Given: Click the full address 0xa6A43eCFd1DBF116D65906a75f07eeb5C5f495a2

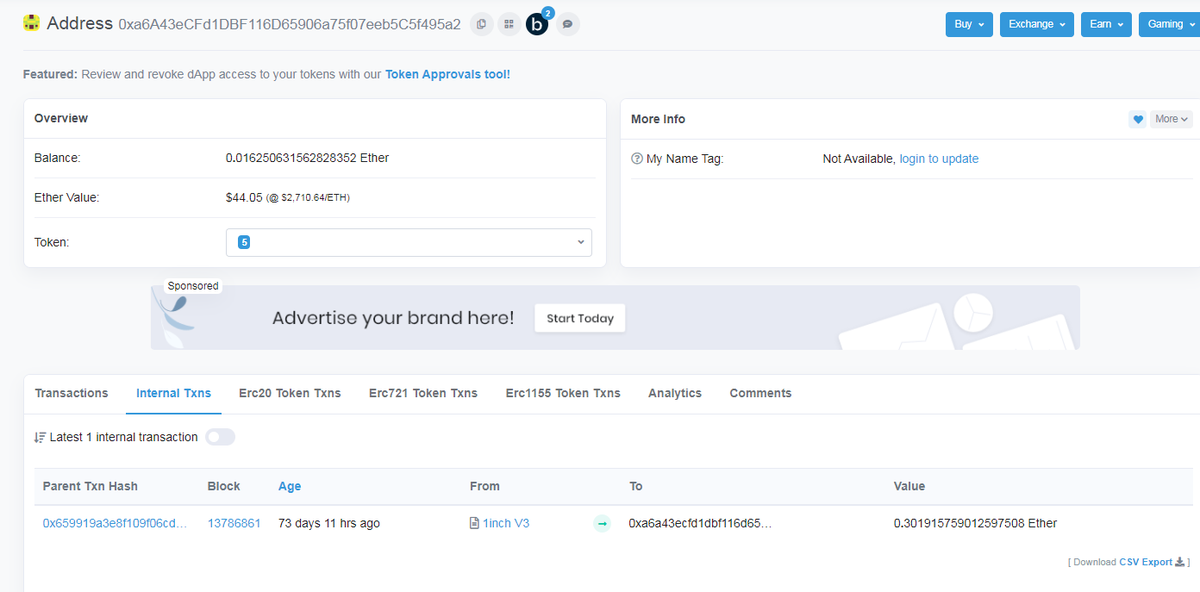Looking at the screenshot, I should click(x=290, y=24).
